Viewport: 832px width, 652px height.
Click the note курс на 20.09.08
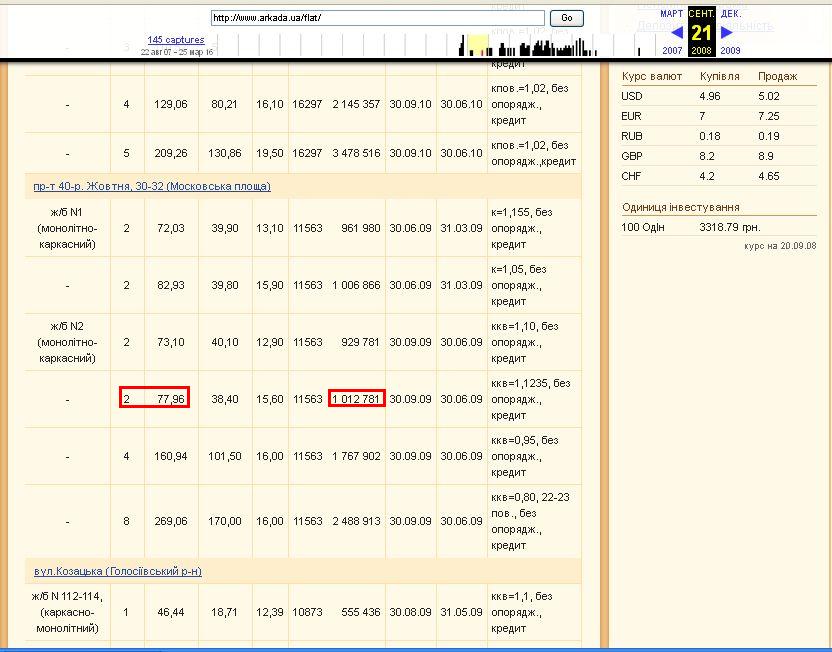point(780,246)
